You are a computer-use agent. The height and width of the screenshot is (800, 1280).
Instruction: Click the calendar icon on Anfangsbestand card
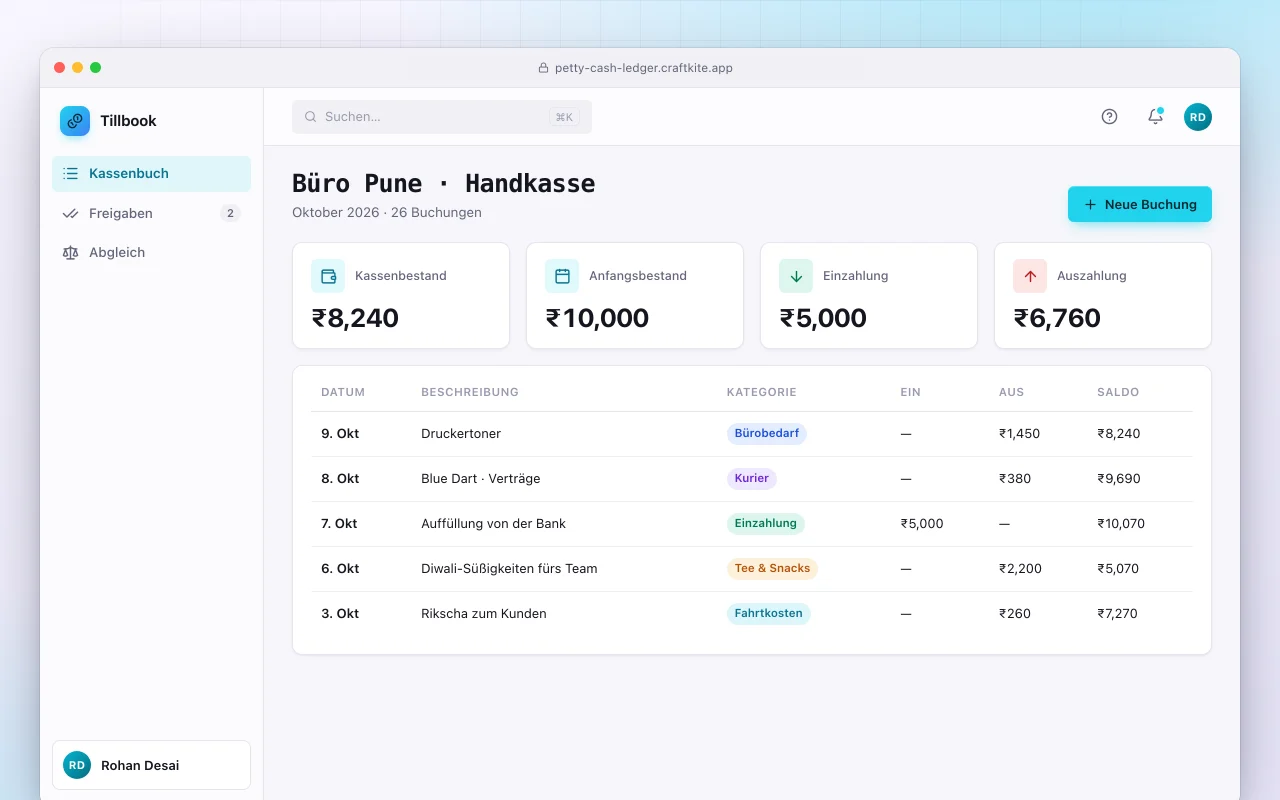coord(562,276)
